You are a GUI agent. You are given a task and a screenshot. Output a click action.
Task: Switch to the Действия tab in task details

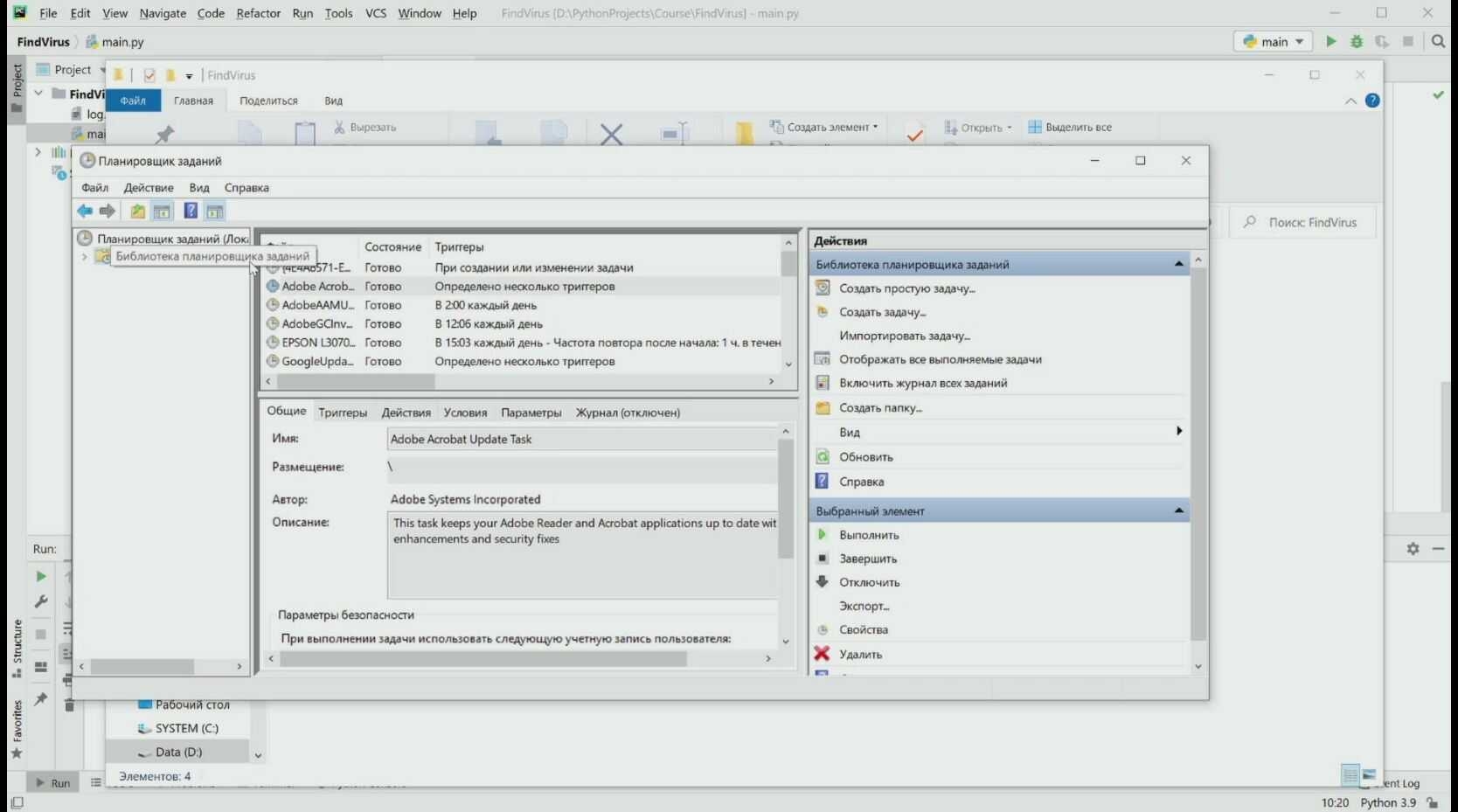tap(406, 413)
